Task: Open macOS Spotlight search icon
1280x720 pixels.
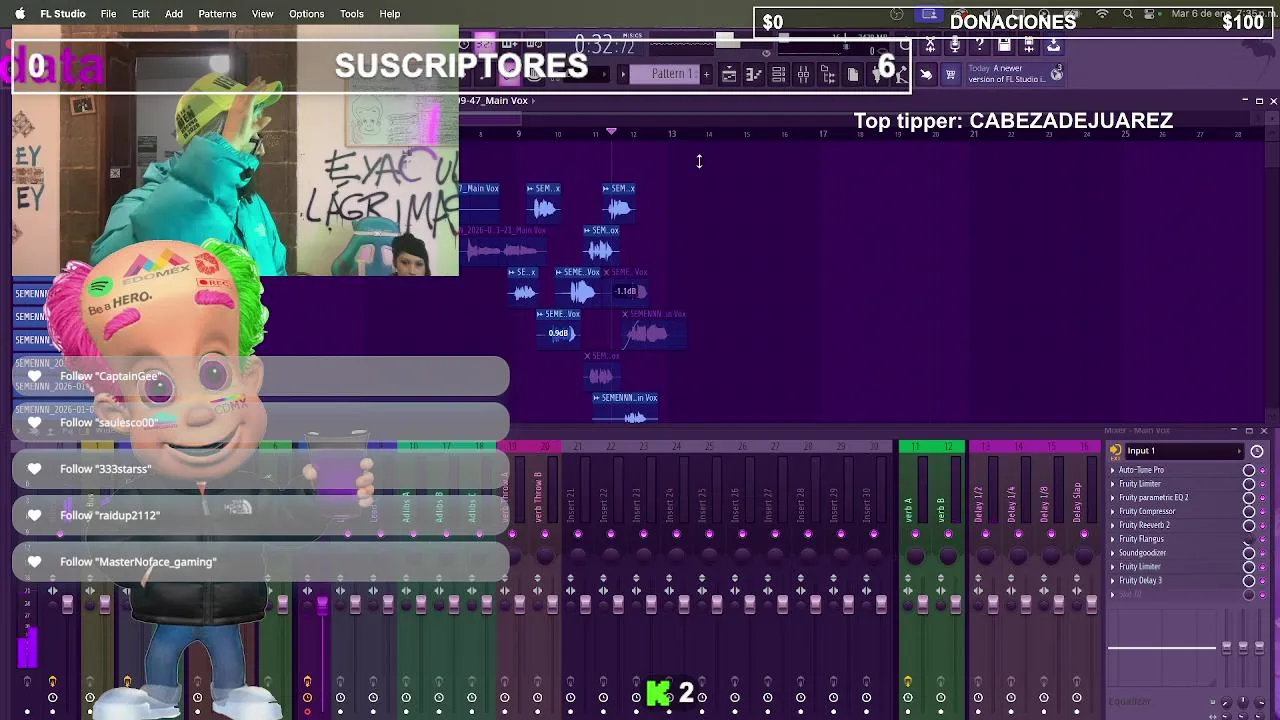Action: point(1128,14)
